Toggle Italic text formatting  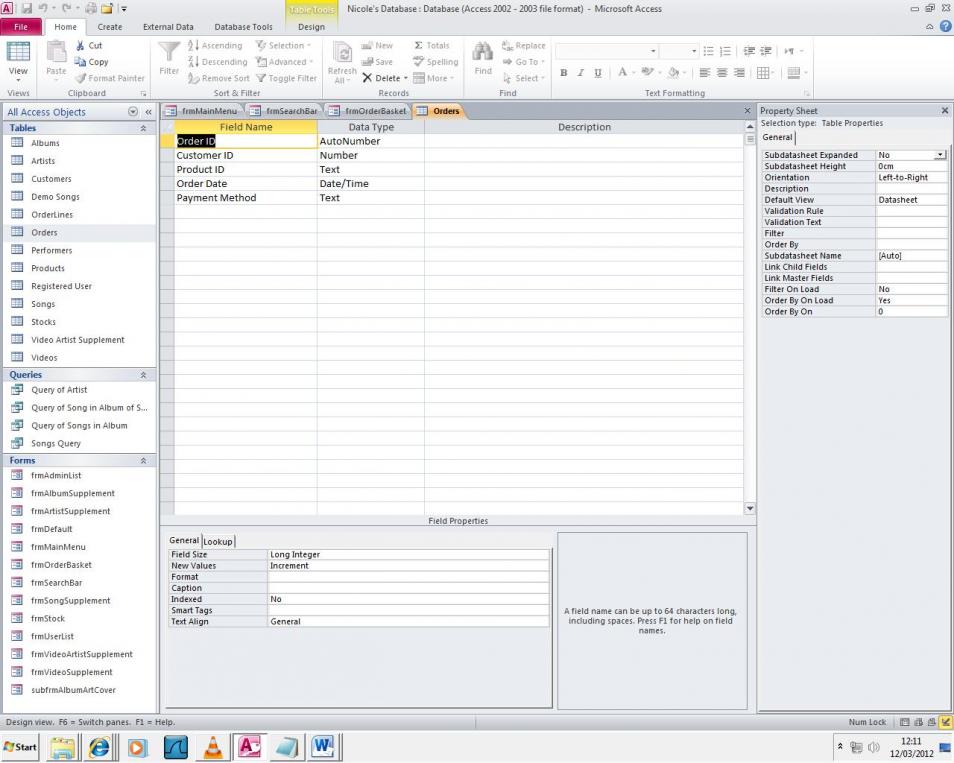pyautogui.click(x=580, y=73)
